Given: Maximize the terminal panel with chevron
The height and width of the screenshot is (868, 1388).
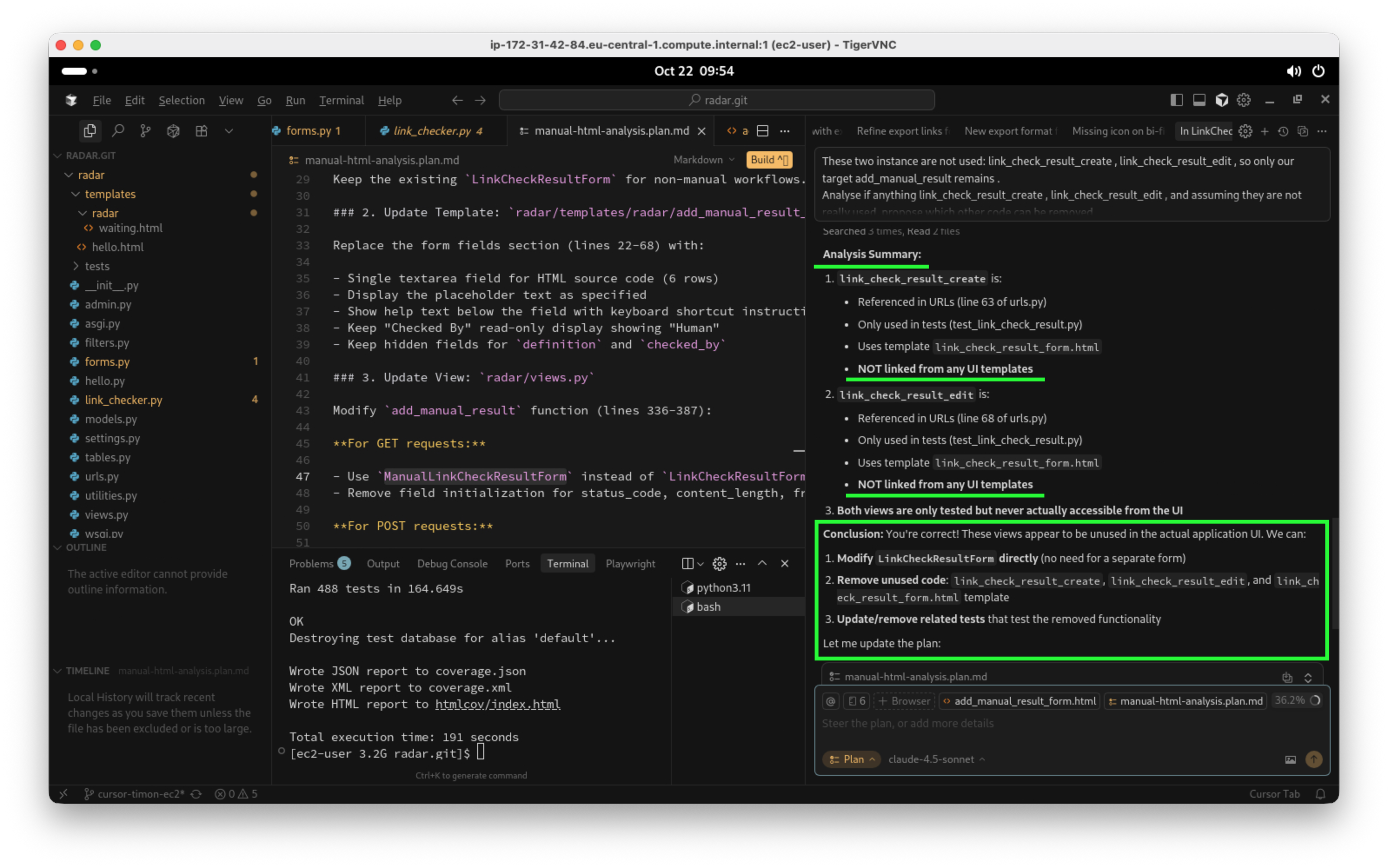Looking at the screenshot, I should coord(762,563).
